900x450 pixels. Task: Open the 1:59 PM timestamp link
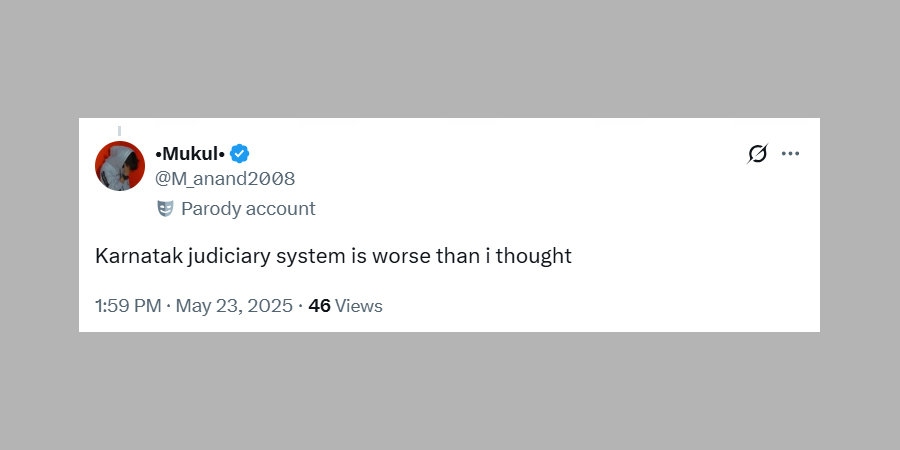pyautogui.click(x=128, y=306)
